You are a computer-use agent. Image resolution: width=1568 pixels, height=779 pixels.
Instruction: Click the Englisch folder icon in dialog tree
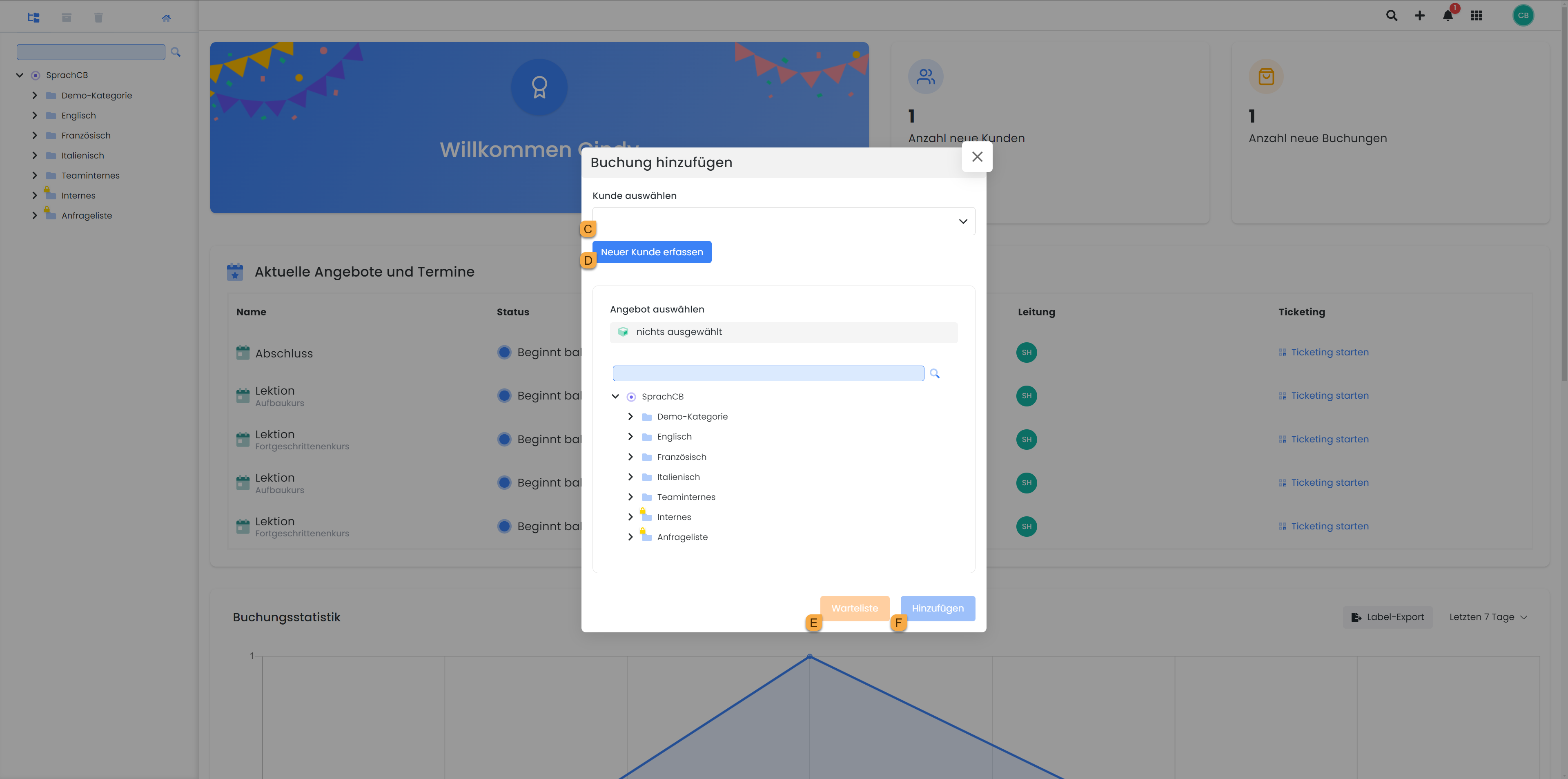(647, 437)
